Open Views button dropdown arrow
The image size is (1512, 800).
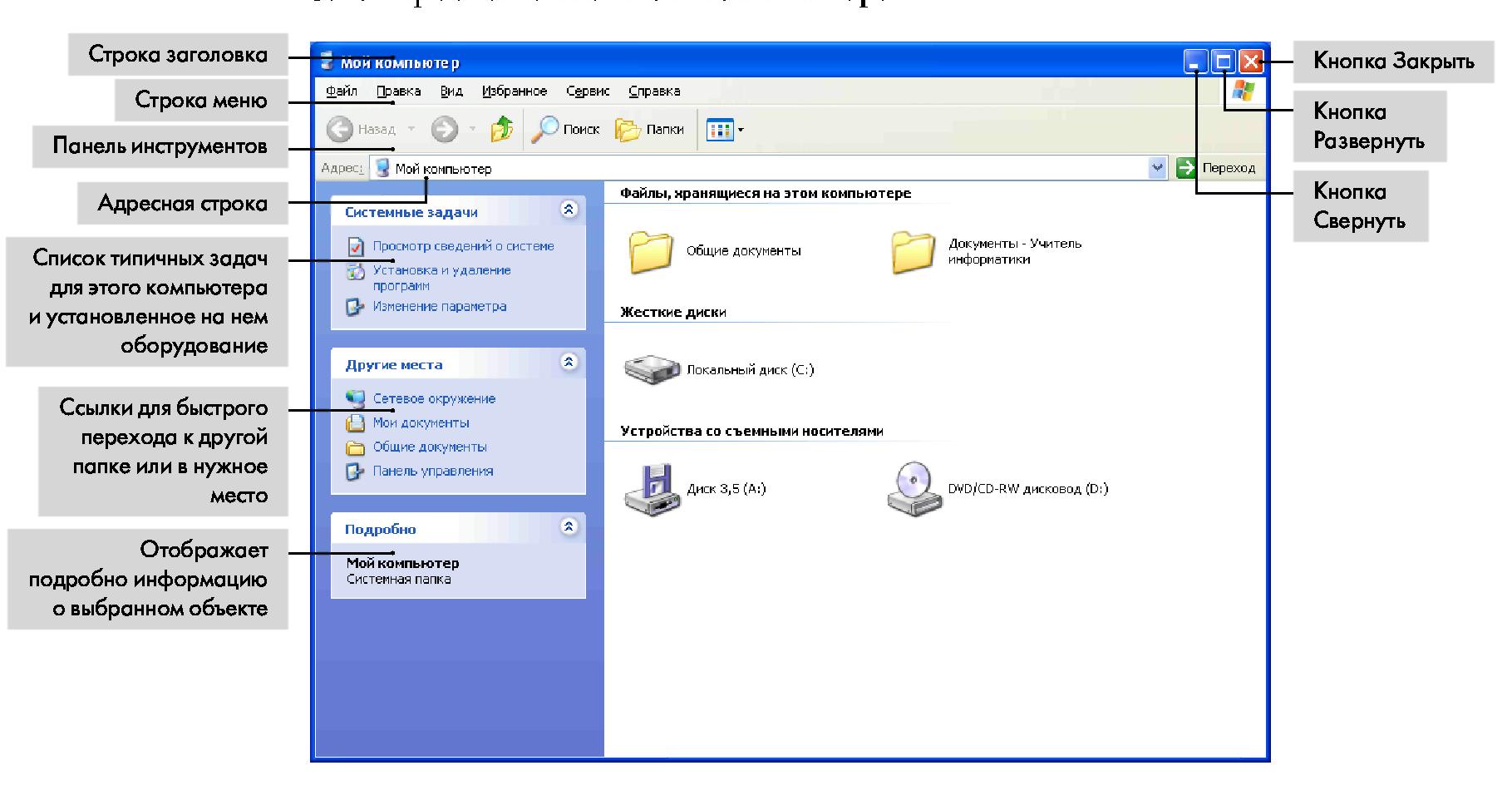tap(741, 130)
